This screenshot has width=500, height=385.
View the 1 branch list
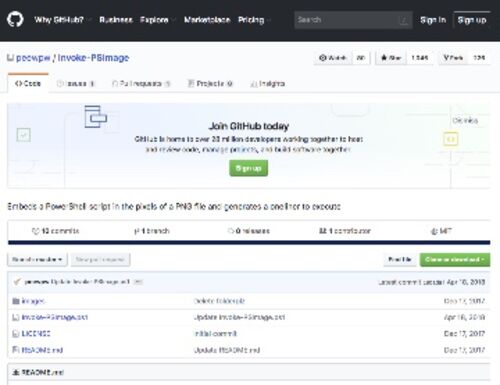[152, 231]
